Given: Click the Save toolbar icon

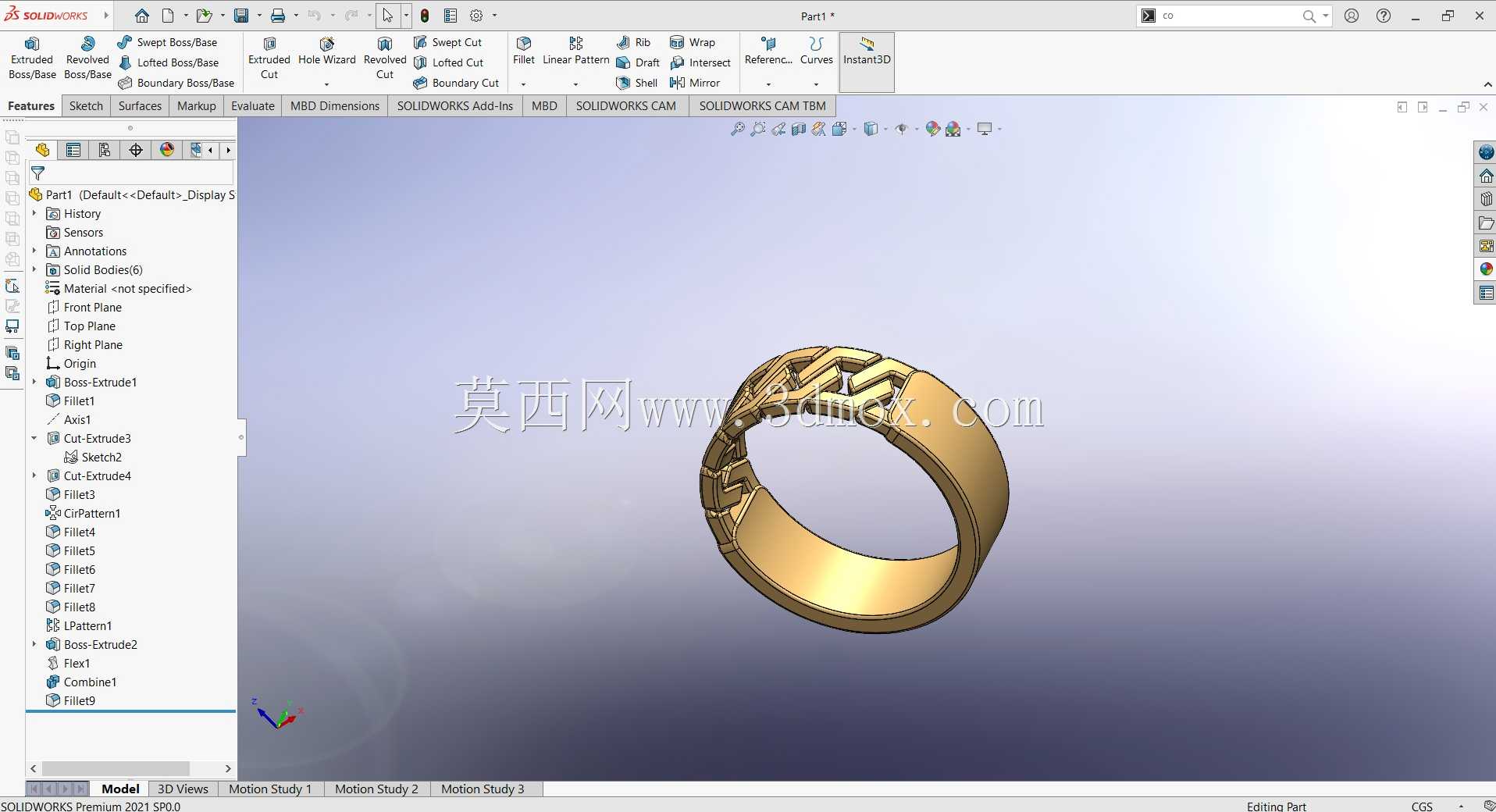Looking at the screenshot, I should tap(241, 16).
